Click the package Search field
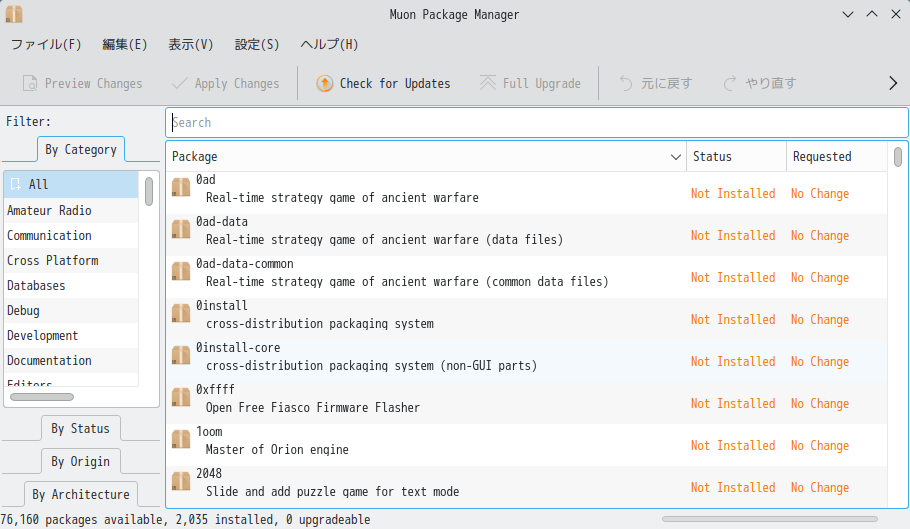The height and width of the screenshot is (529, 910). 537,122
